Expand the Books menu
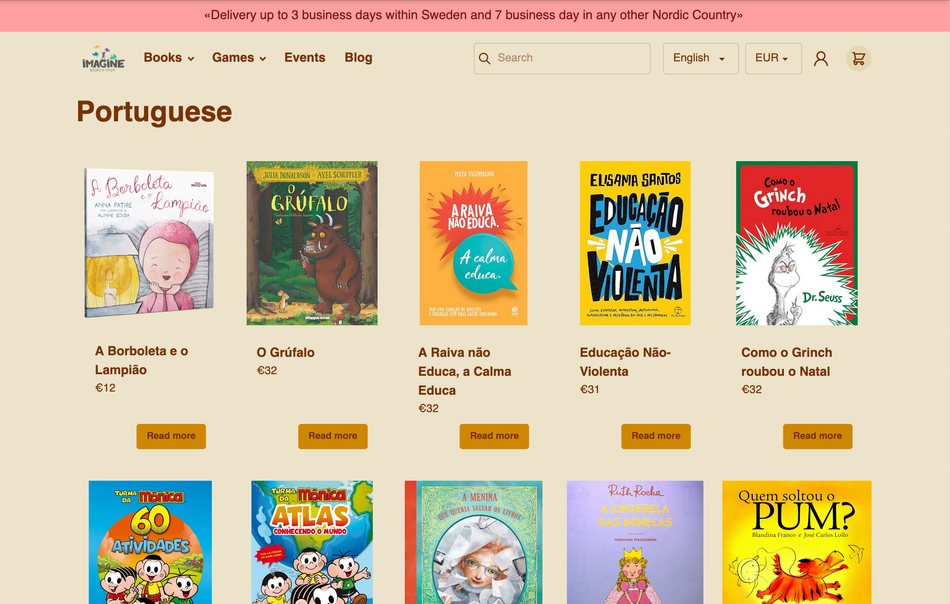 pos(168,58)
